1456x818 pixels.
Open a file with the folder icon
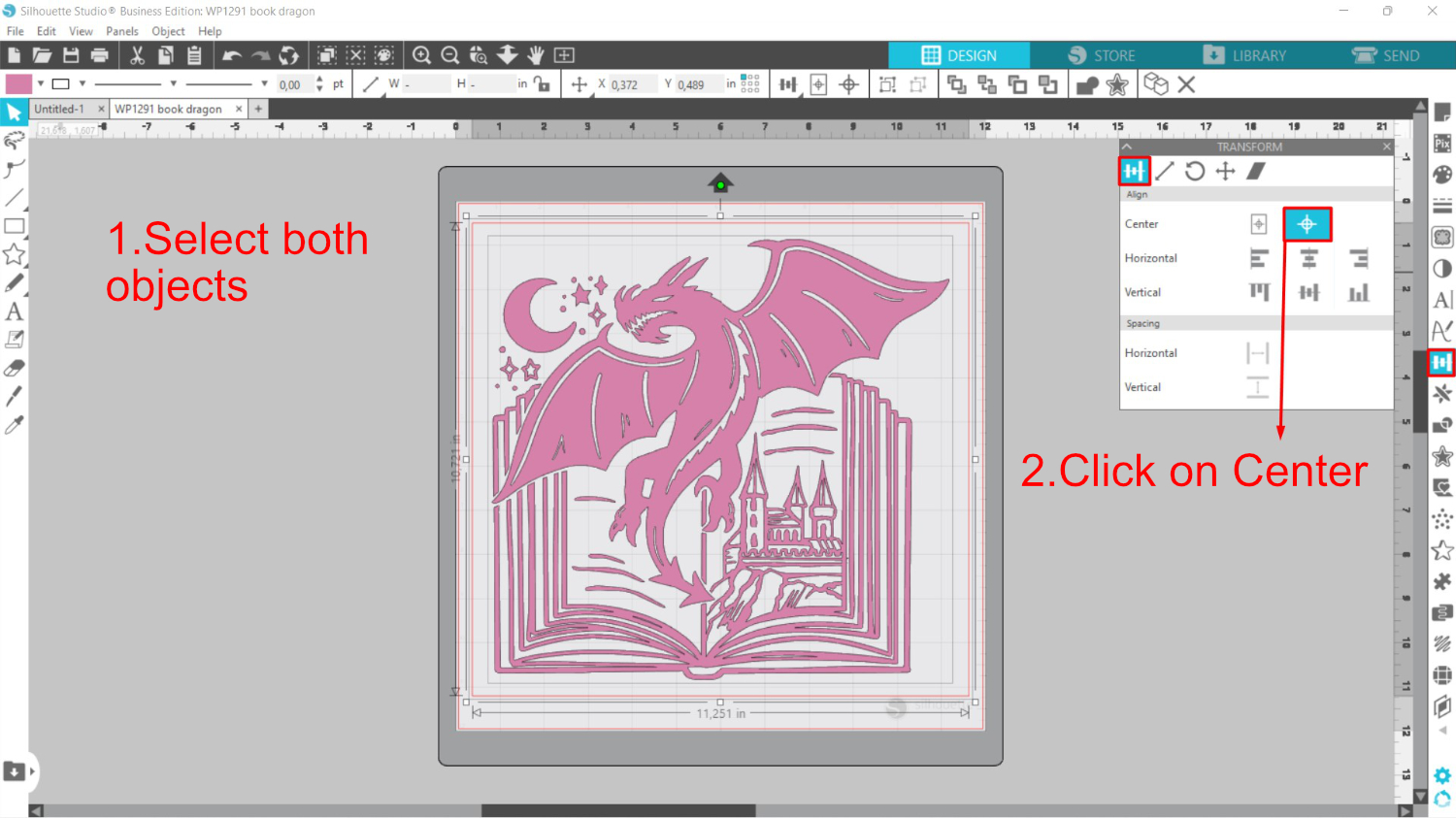click(42, 55)
